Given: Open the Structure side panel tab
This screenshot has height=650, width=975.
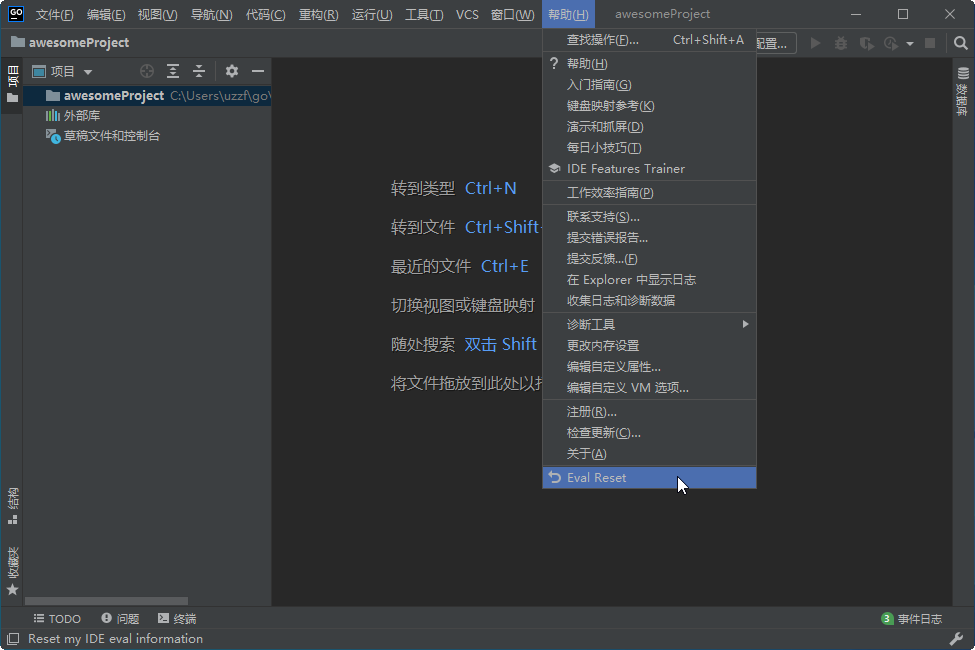Looking at the screenshot, I should click(12, 506).
